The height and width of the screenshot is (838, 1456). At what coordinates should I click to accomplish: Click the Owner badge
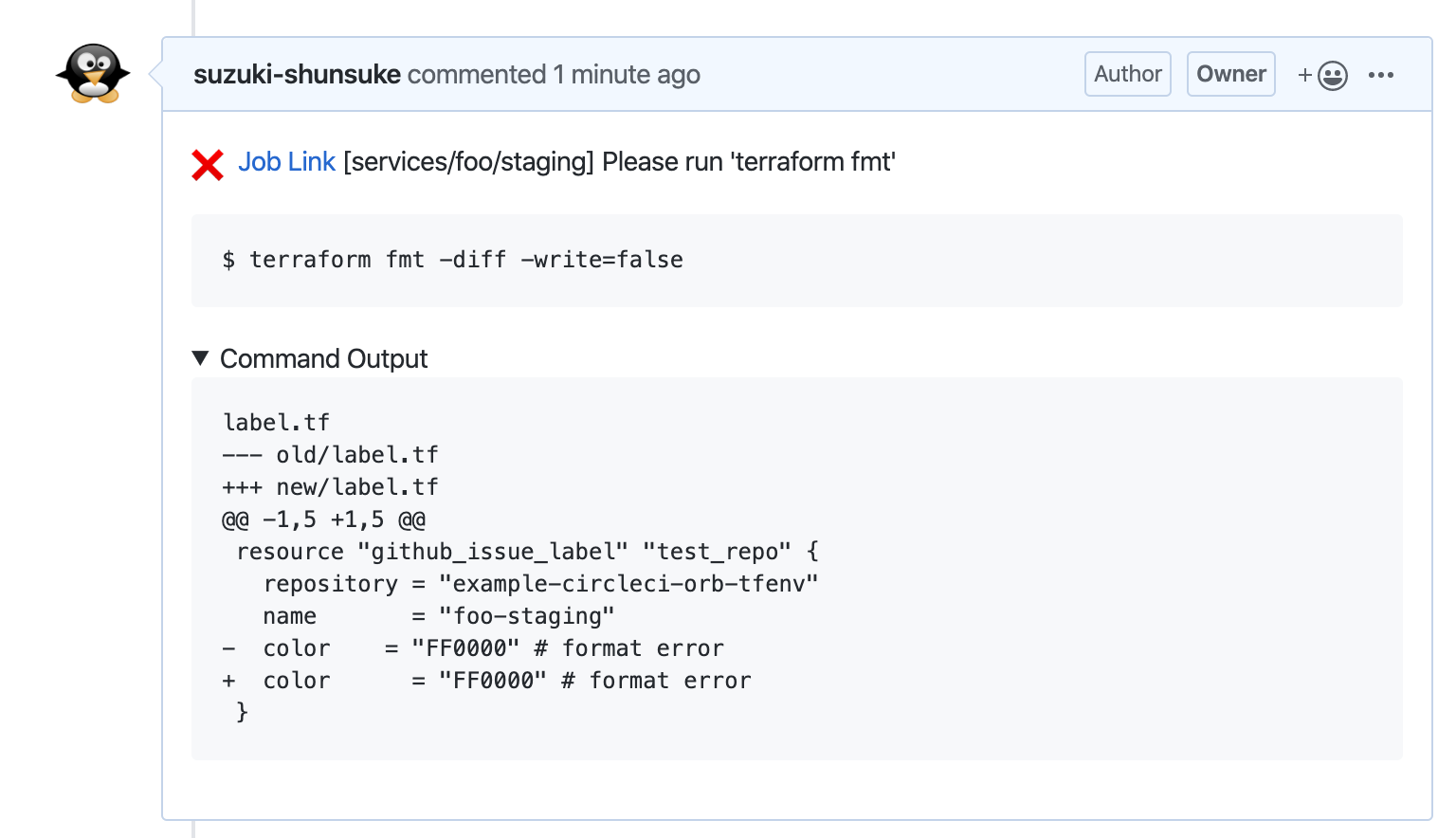click(x=1230, y=74)
